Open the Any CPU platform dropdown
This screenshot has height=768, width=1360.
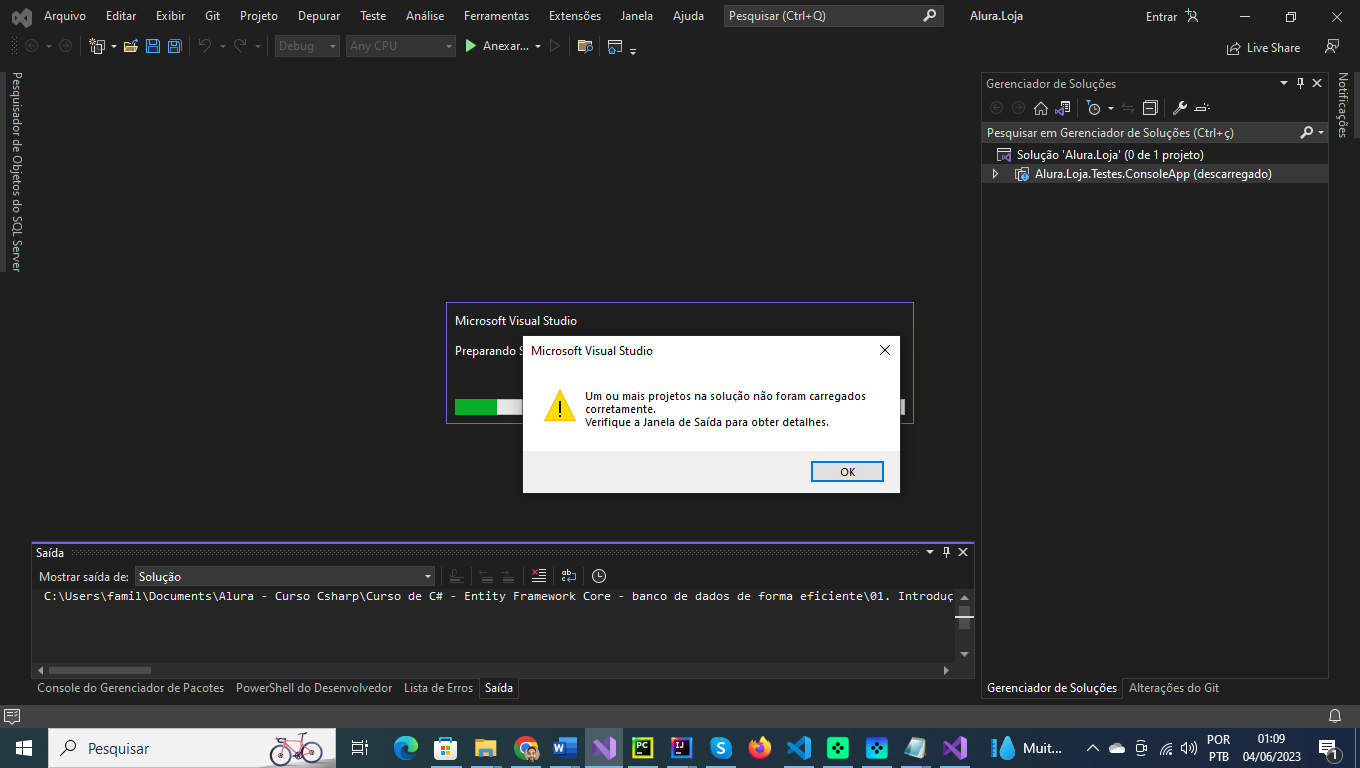[401, 46]
